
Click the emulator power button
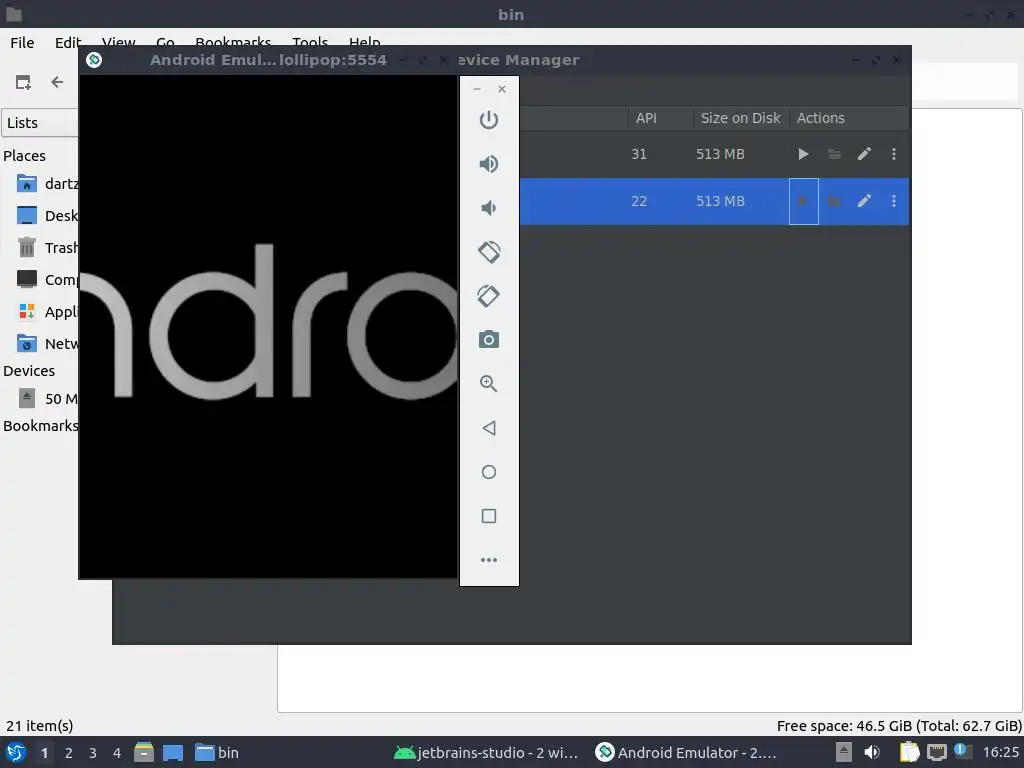click(488, 120)
